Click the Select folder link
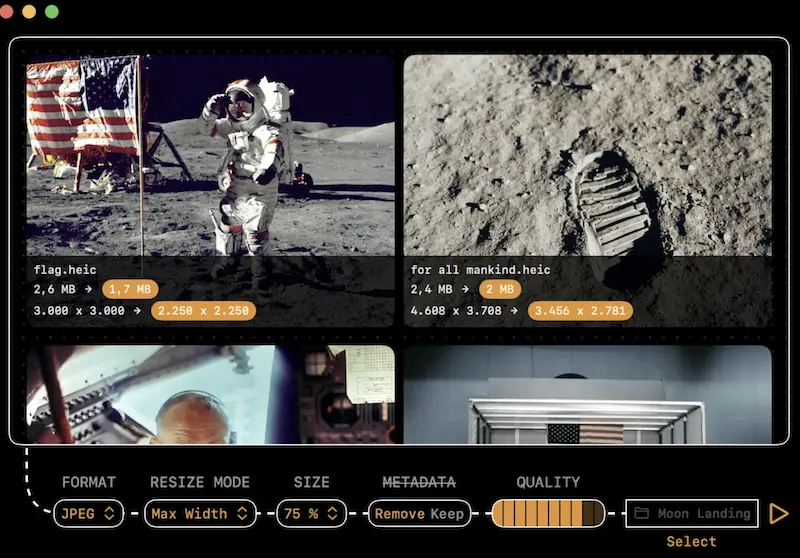 click(x=691, y=542)
